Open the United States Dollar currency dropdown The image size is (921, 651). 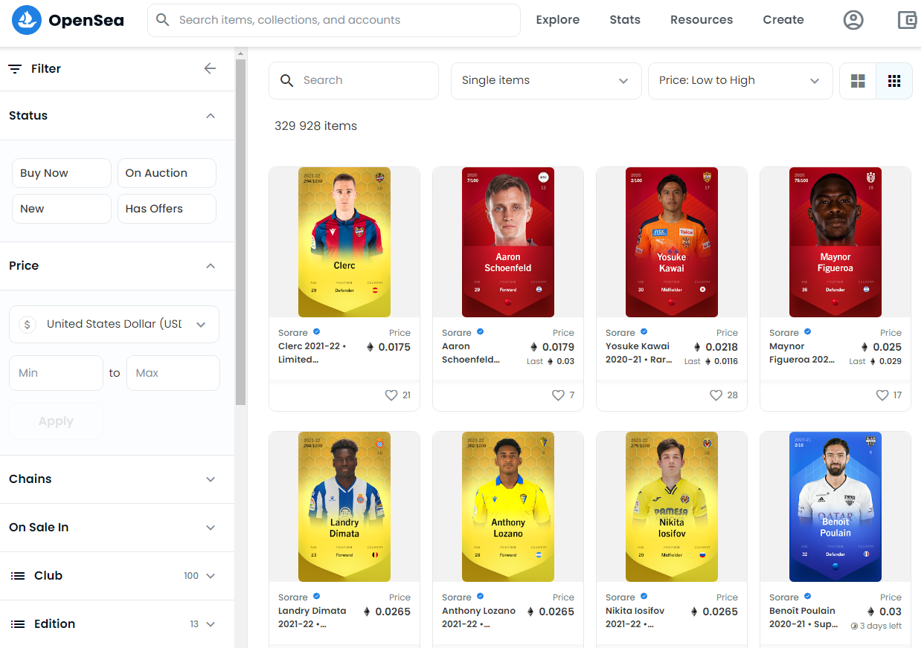(x=115, y=324)
